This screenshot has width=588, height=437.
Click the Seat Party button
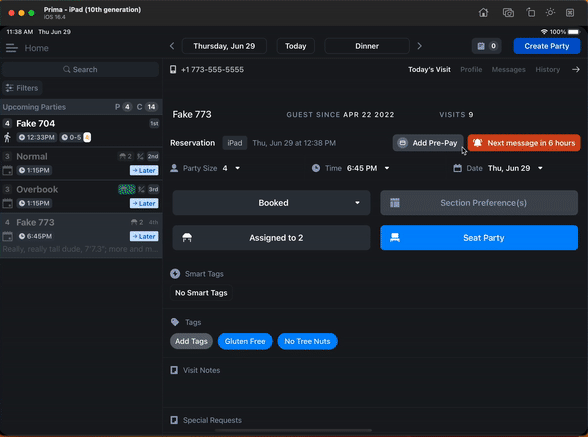click(479, 238)
